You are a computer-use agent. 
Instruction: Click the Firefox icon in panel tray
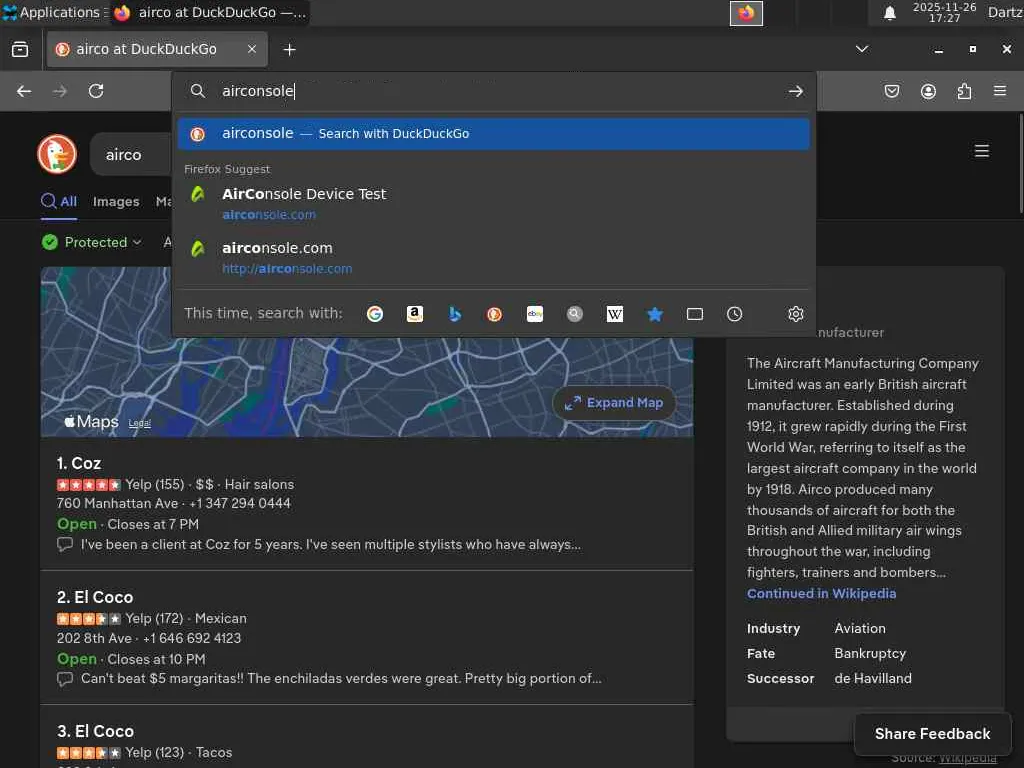coord(746,13)
